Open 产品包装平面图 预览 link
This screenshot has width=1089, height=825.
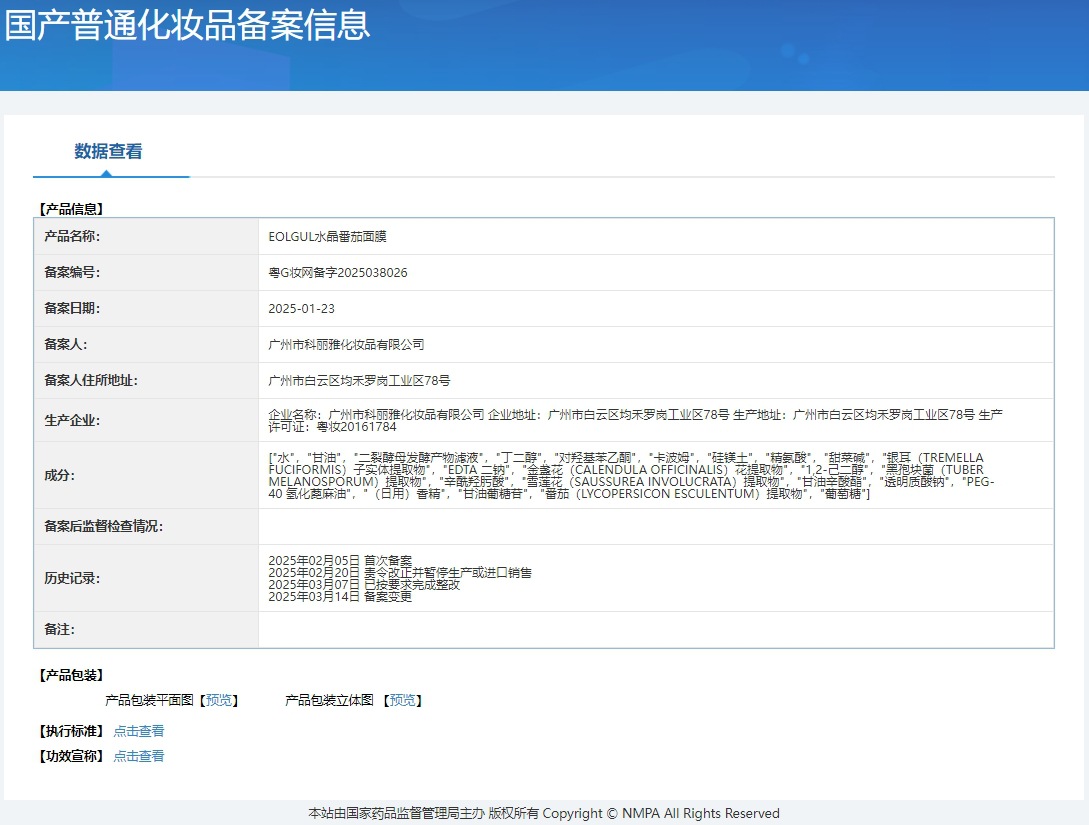coord(219,700)
